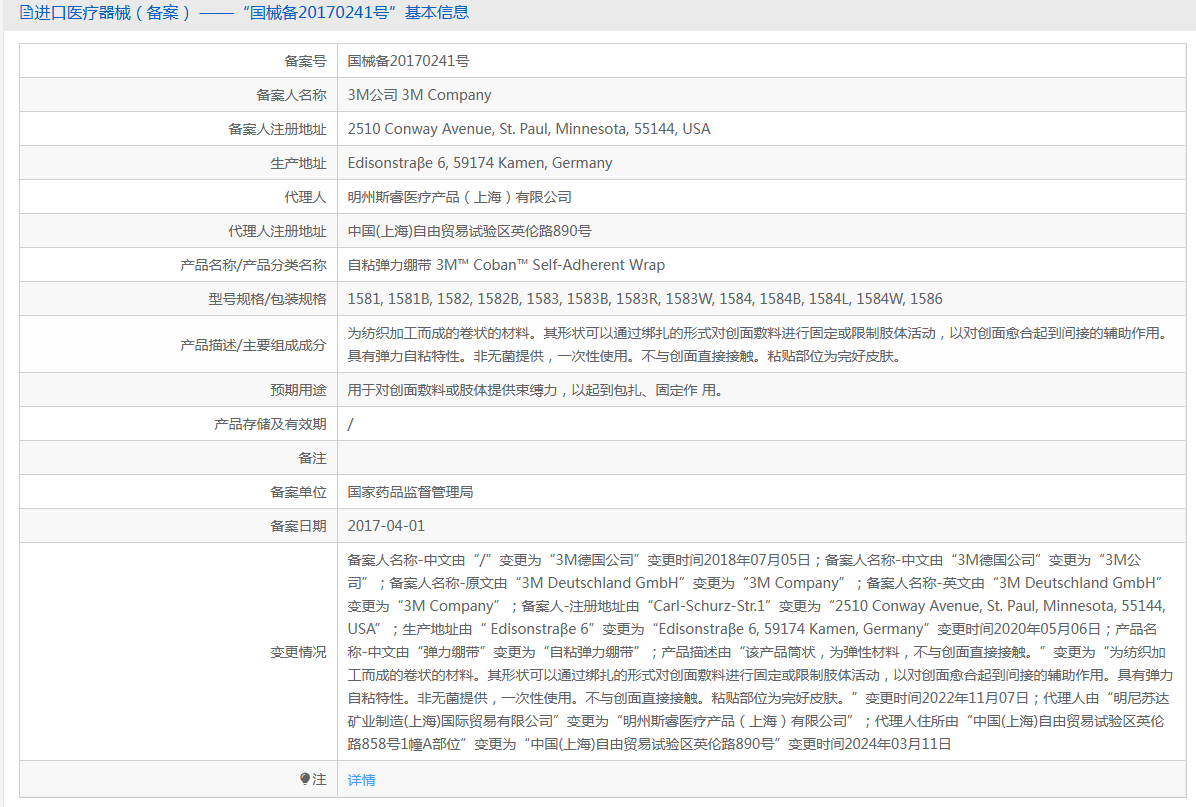Click the 产品描述/主要组成成分 label
The width and height of the screenshot is (1196, 807).
coord(253,345)
